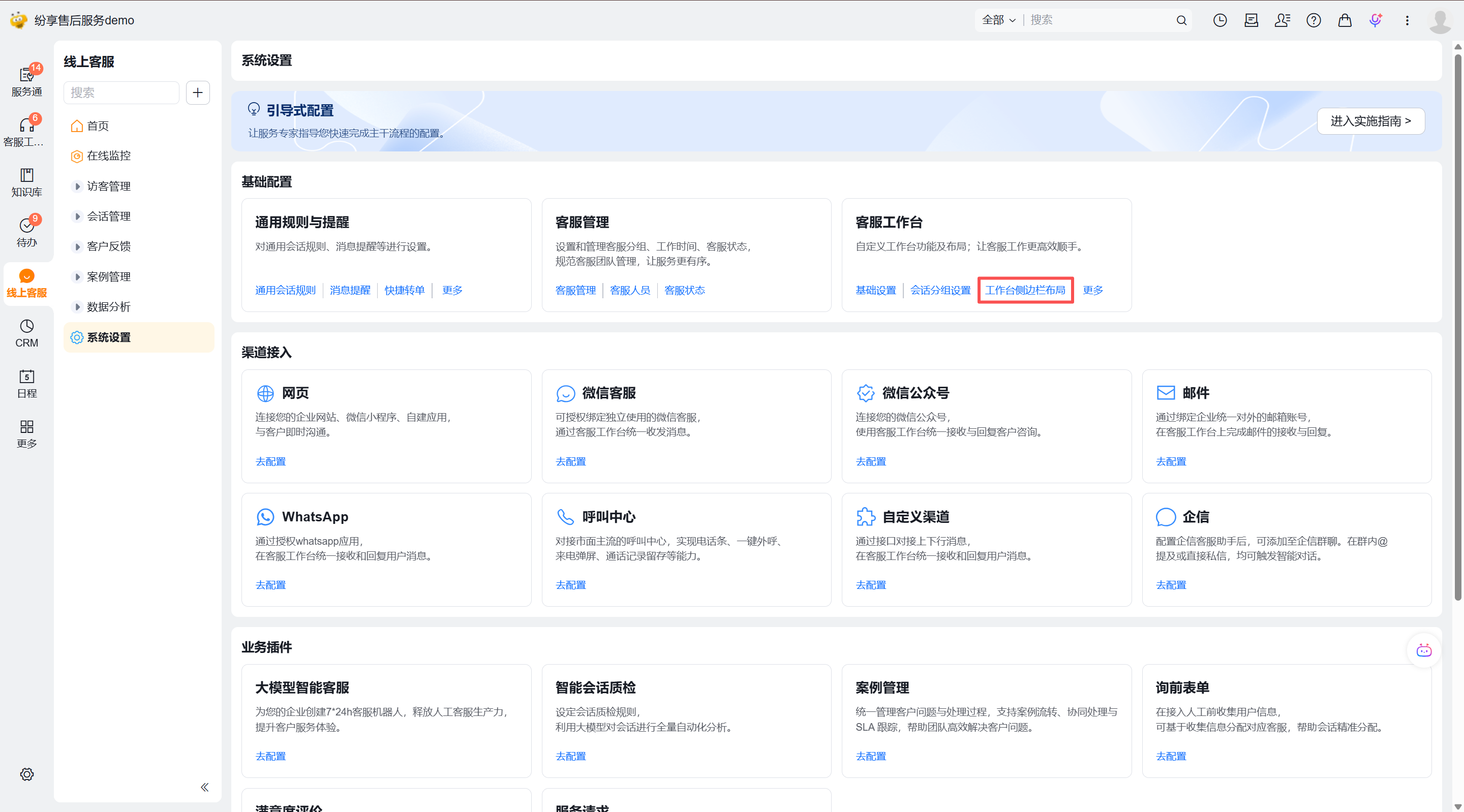Expand the 访客管理 tree item
The height and width of the screenshot is (812, 1464).
pos(78,186)
